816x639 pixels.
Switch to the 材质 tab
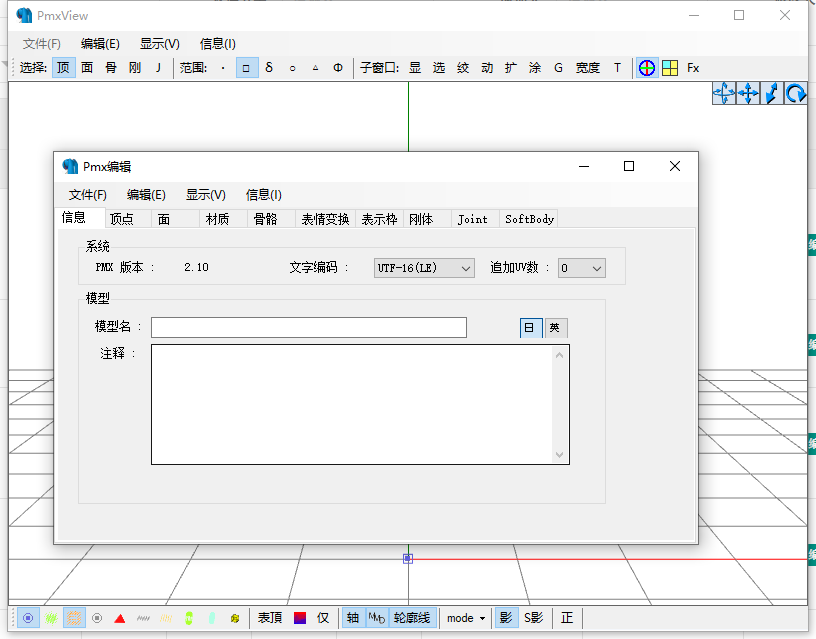click(x=223, y=219)
